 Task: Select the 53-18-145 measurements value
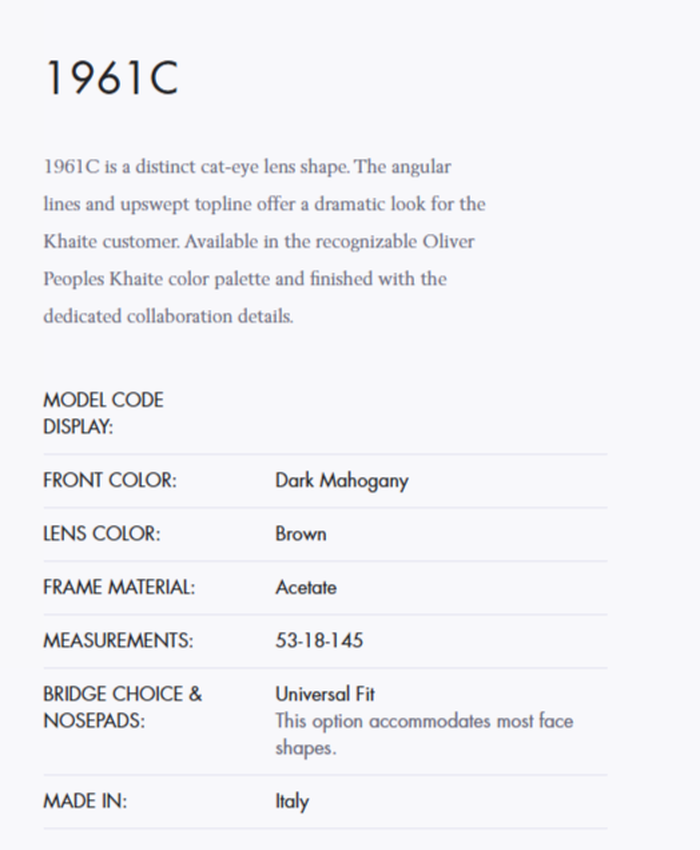pos(320,641)
